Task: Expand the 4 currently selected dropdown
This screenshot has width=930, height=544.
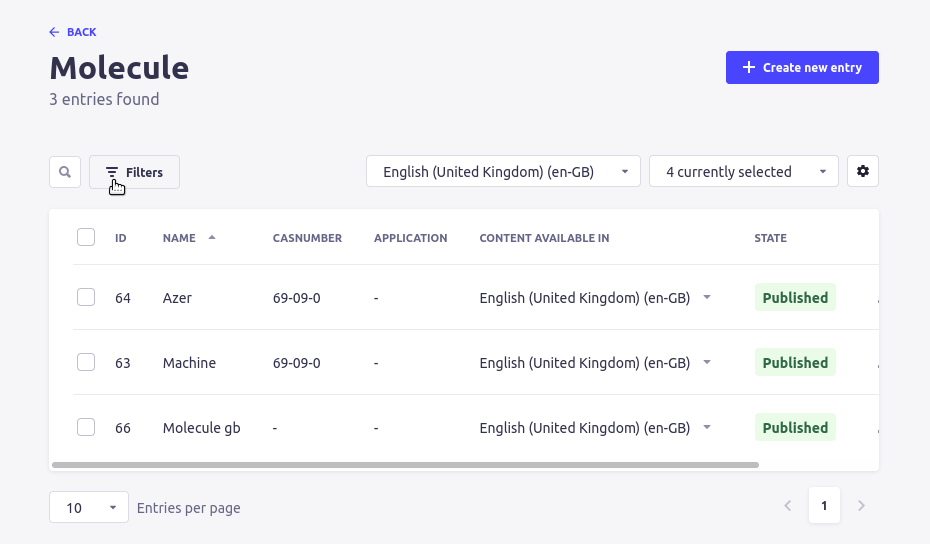Action: (744, 171)
